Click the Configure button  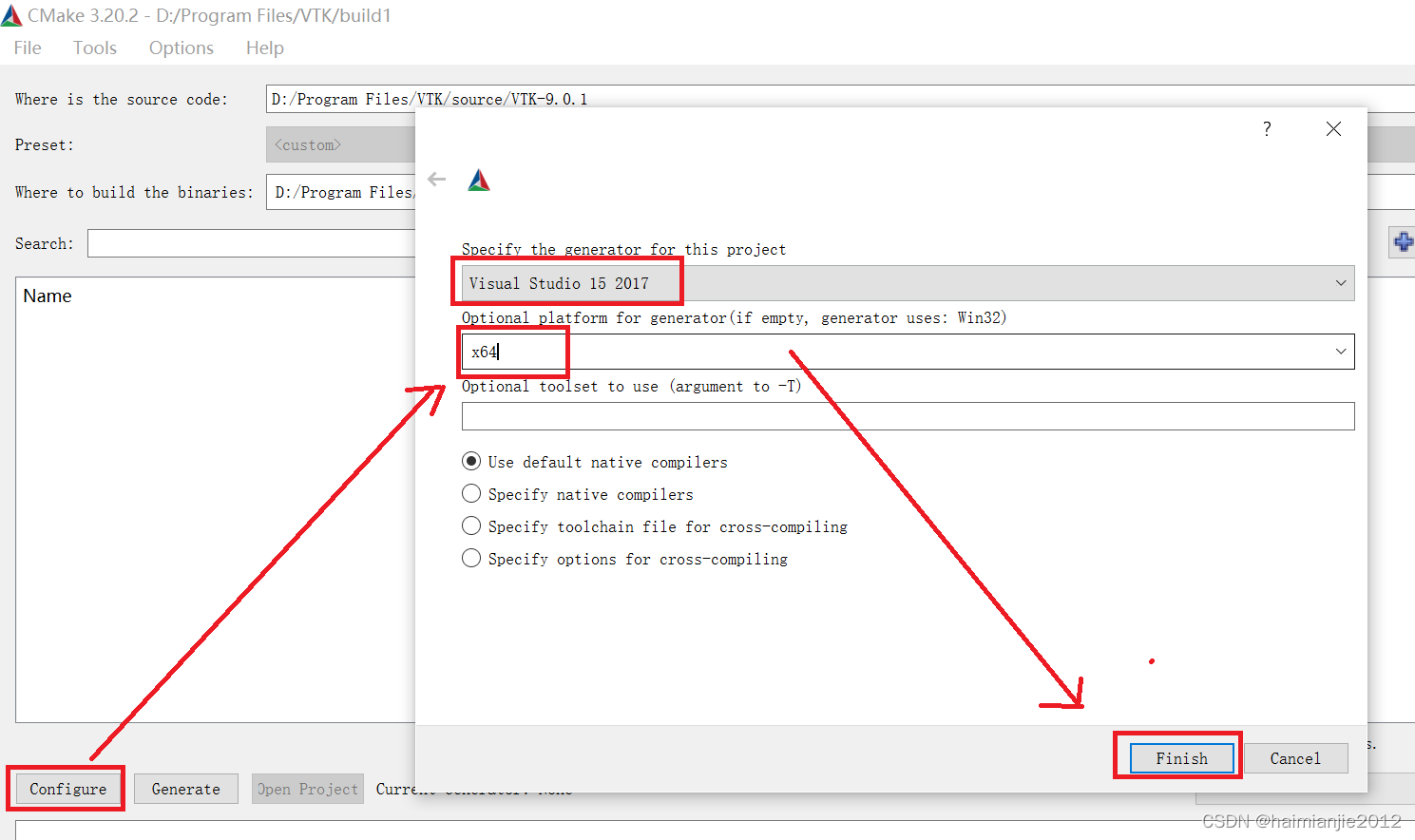tap(67, 789)
